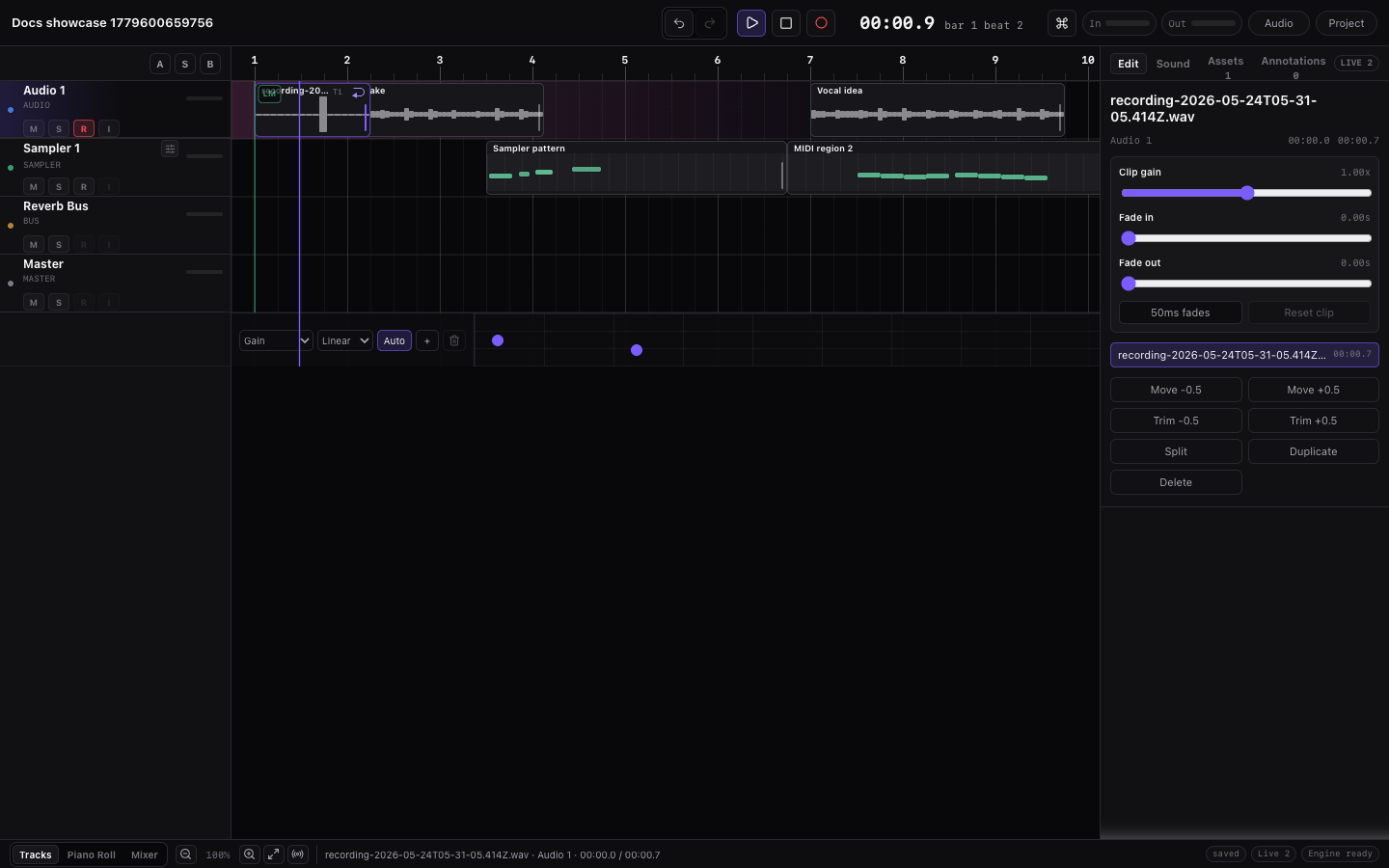Start playback with the play button
The image size is (1389, 868).
tap(751, 23)
